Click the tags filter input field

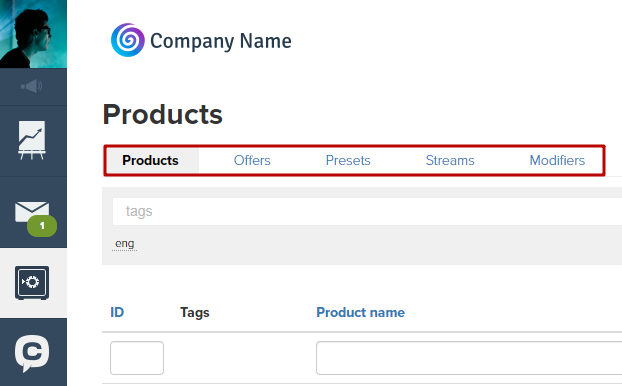click(367, 211)
